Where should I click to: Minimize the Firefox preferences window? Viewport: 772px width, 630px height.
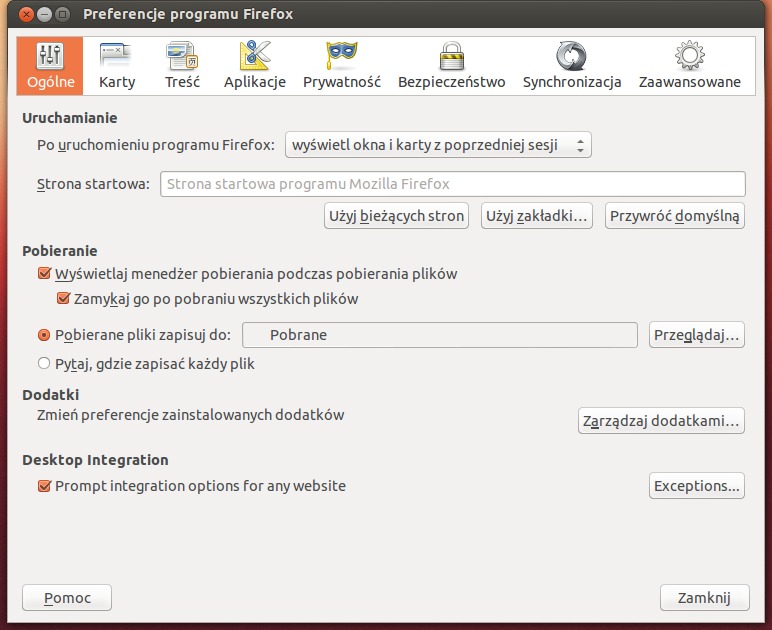point(44,14)
